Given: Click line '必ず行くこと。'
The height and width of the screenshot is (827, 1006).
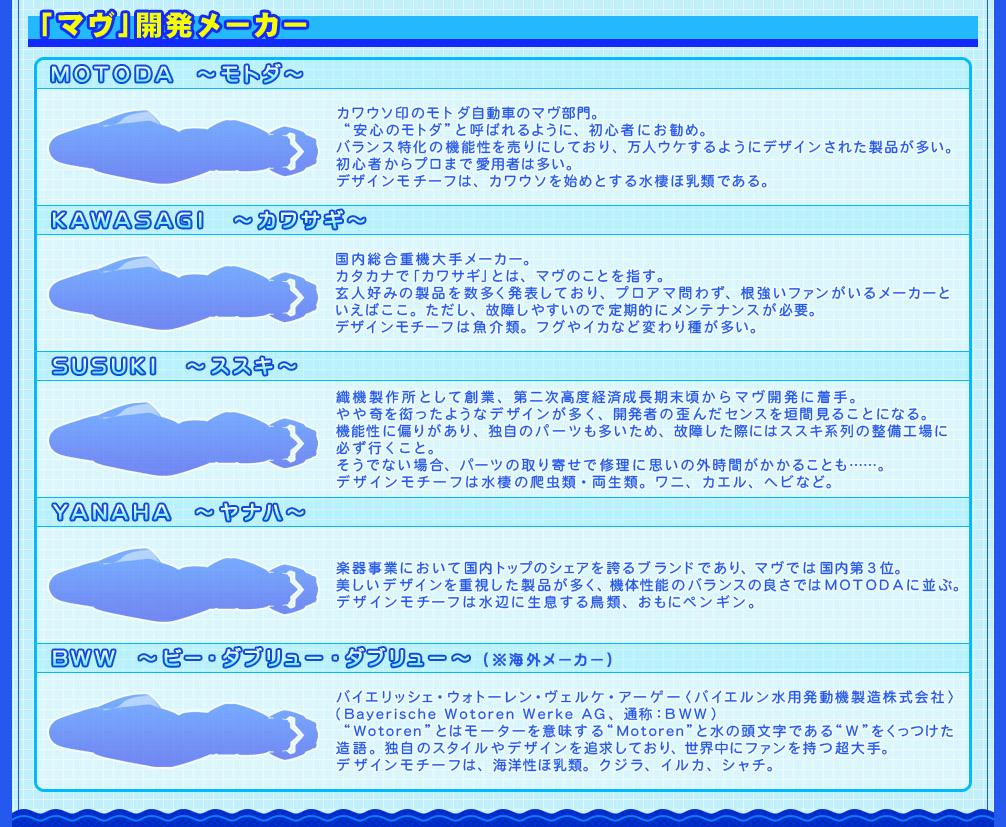Looking at the screenshot, I should tap(387, 448).
